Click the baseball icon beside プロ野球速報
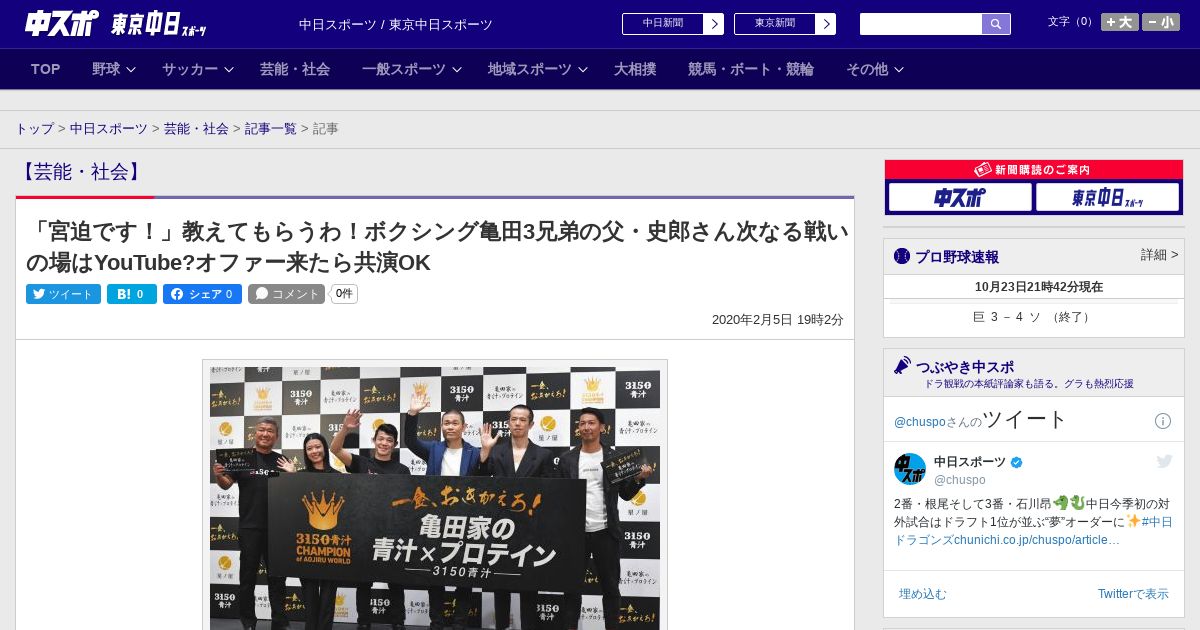This screenshot has height=630, width=1200. pyautogui.click(x=902, y=256)
